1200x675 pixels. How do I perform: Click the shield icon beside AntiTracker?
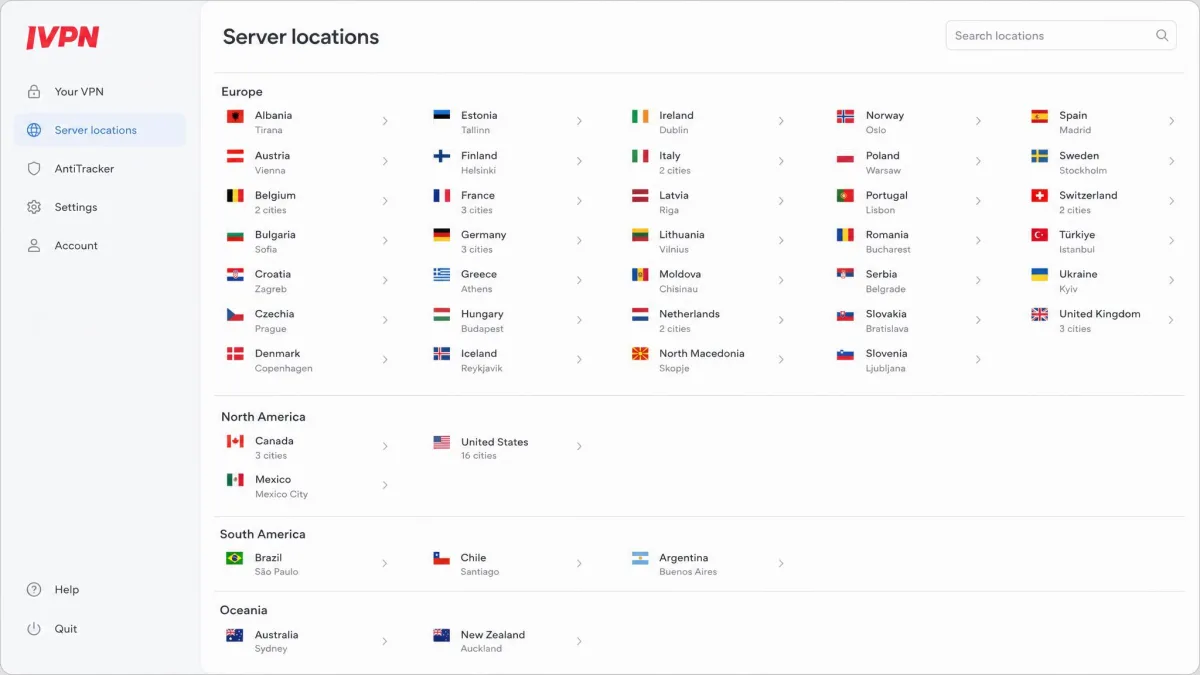click(34, 169)
